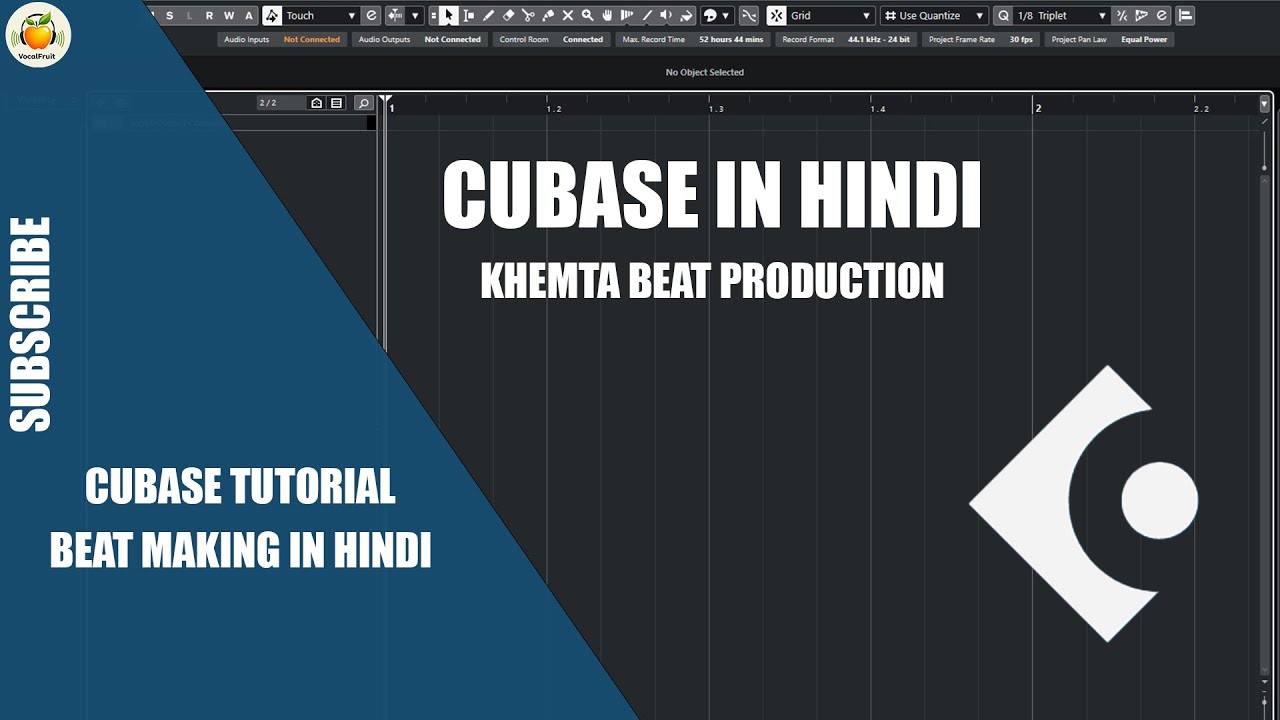Click position 1.3 on the ruler
Viewport: 1280px width, 720px height.
[x=716, y=108]
